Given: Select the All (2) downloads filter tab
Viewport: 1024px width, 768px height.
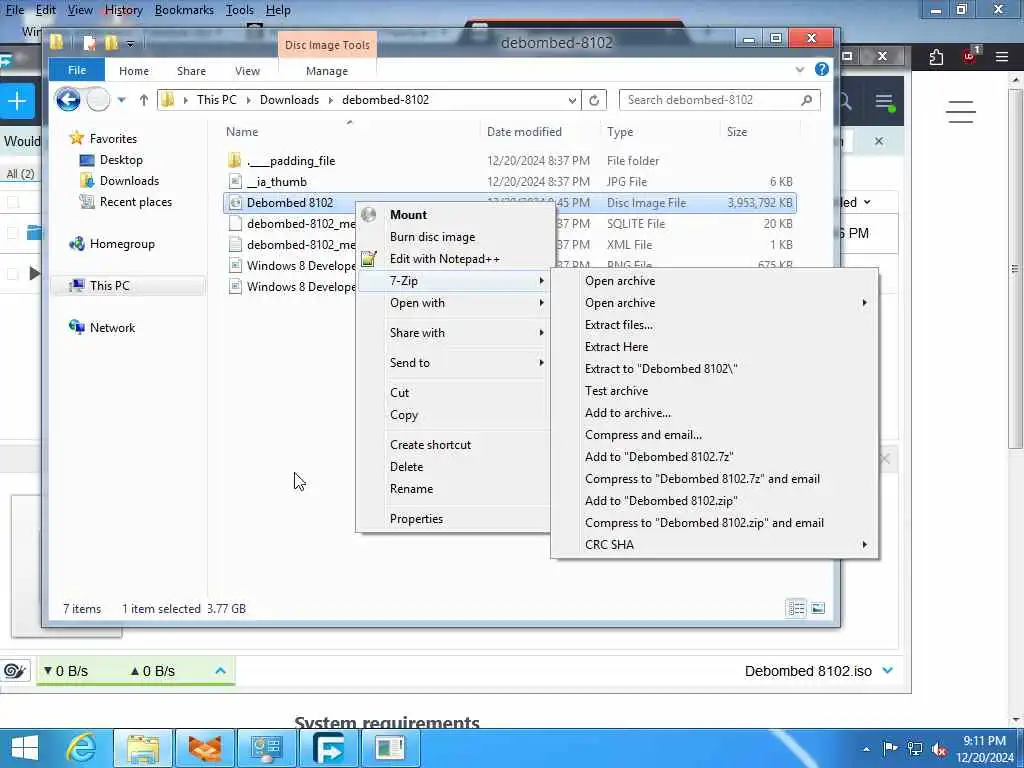Looking at the screenshot, I should pyautogui.click(x=20, y=174).
